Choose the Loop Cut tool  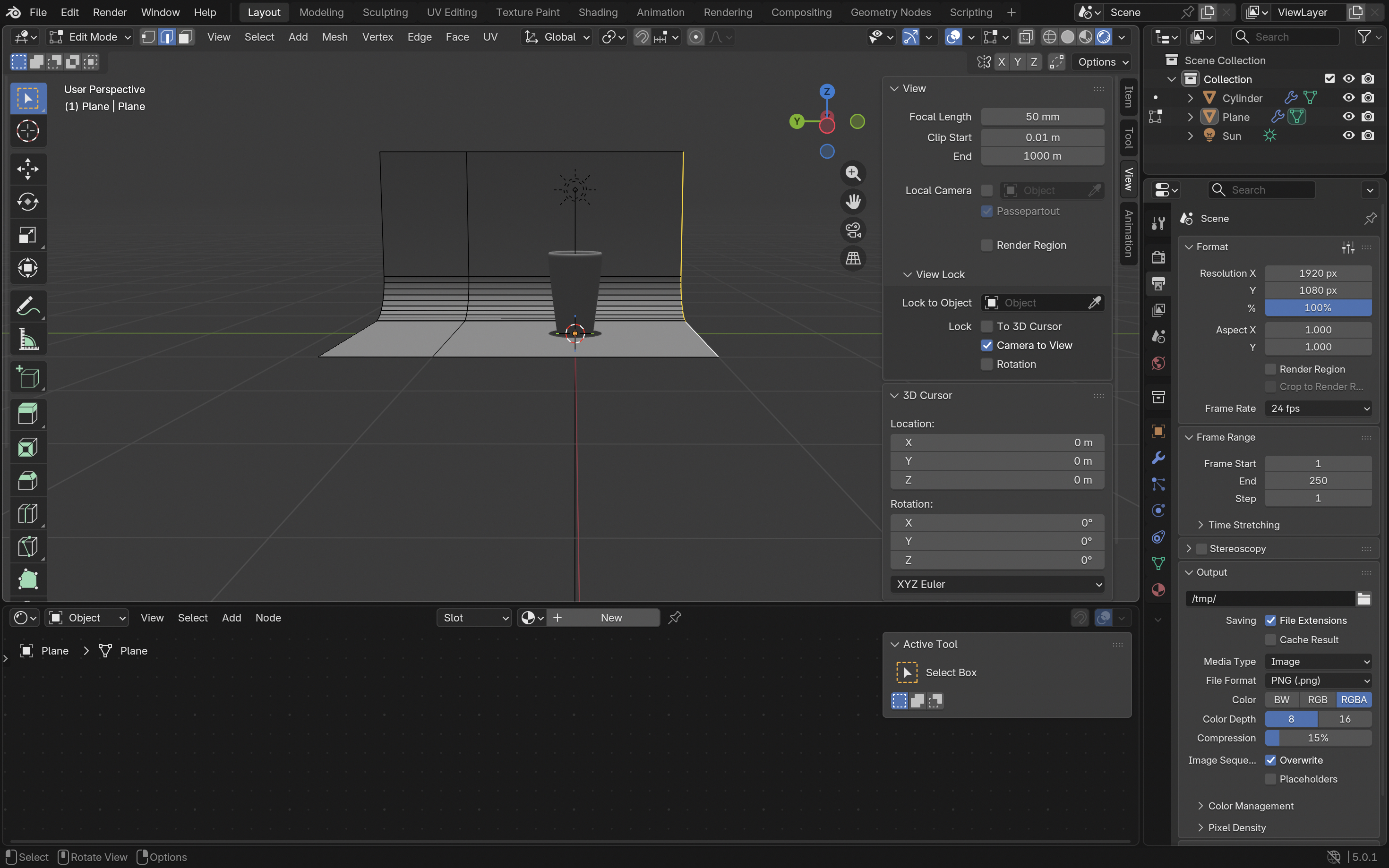click(x=27, y=513)
